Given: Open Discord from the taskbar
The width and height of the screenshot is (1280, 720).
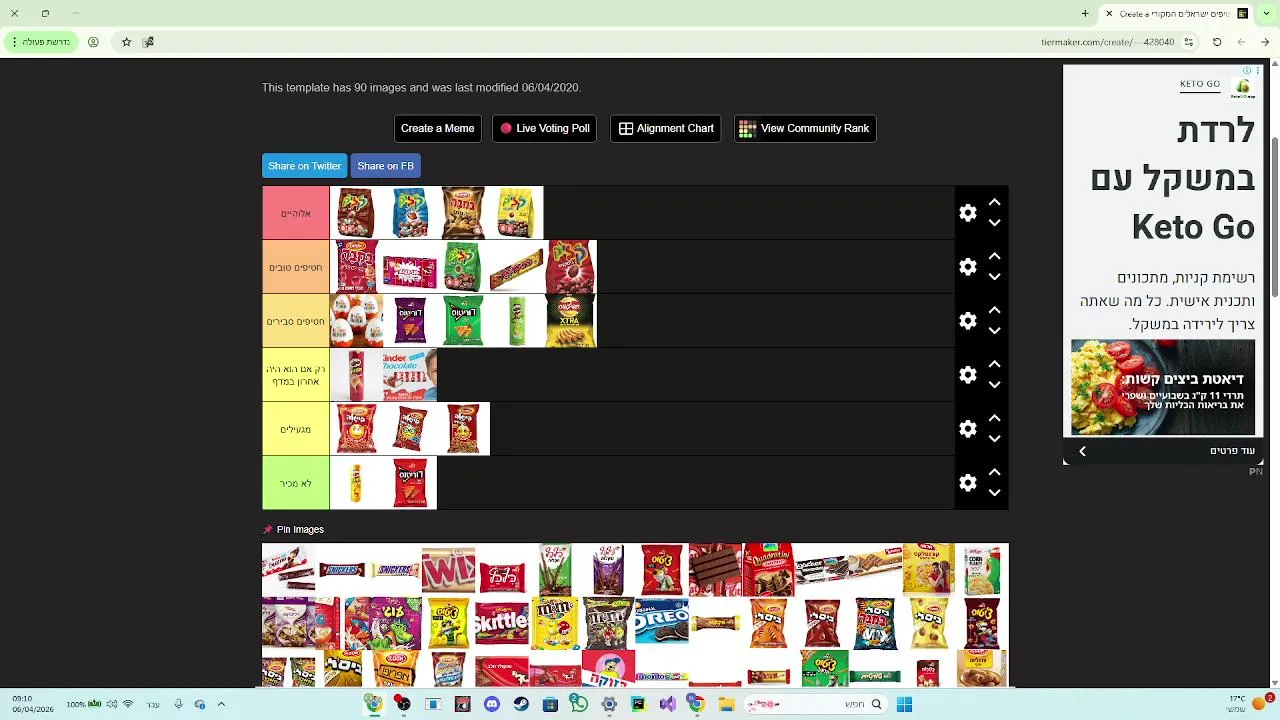Looking at the screenshot, I should 491,704.
